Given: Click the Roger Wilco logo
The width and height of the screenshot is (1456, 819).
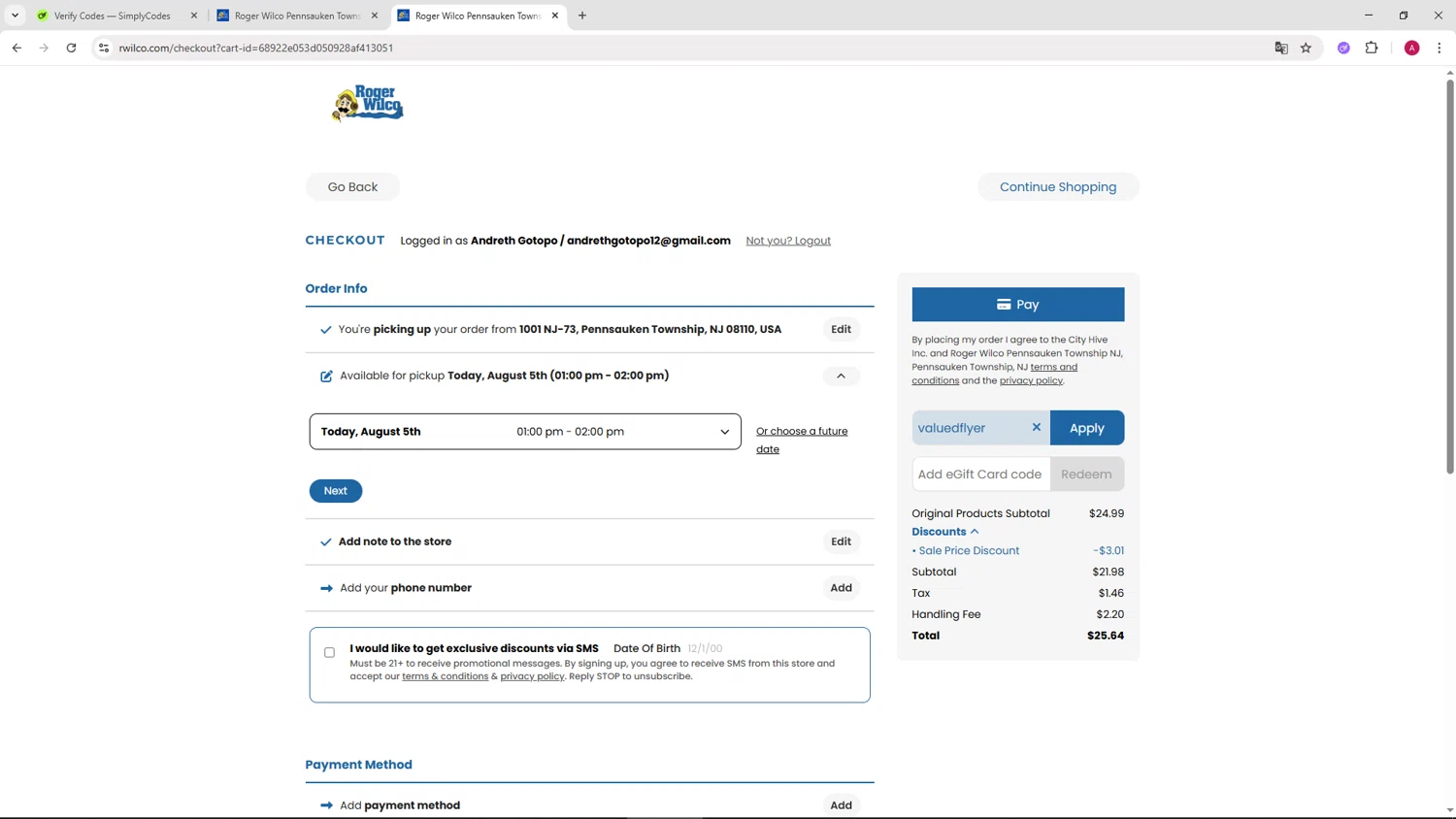Looking at the screenshot, I should click(367, 103).
